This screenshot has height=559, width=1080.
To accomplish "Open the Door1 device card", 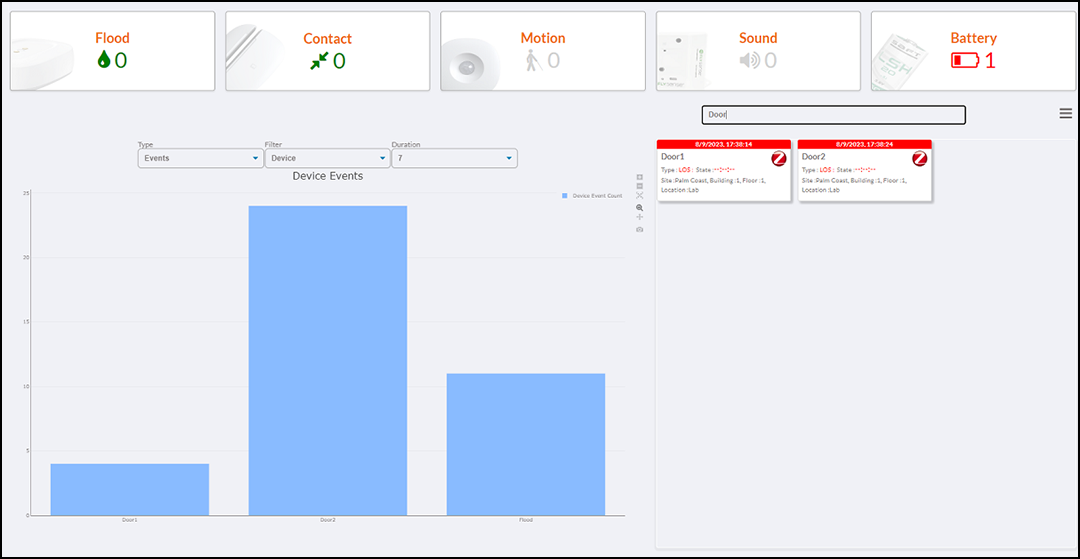I will point(724,171).
